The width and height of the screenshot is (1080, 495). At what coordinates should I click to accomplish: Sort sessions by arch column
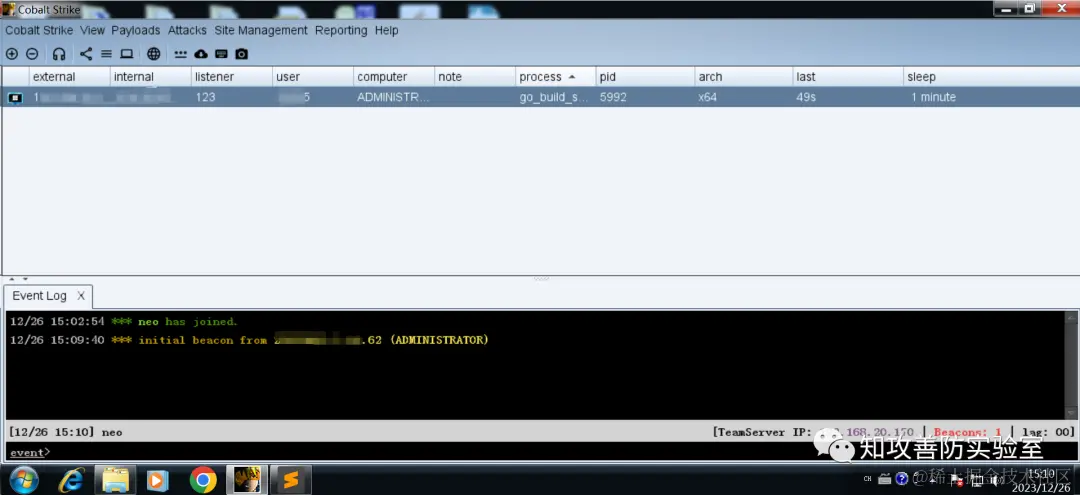click(744, 76)
